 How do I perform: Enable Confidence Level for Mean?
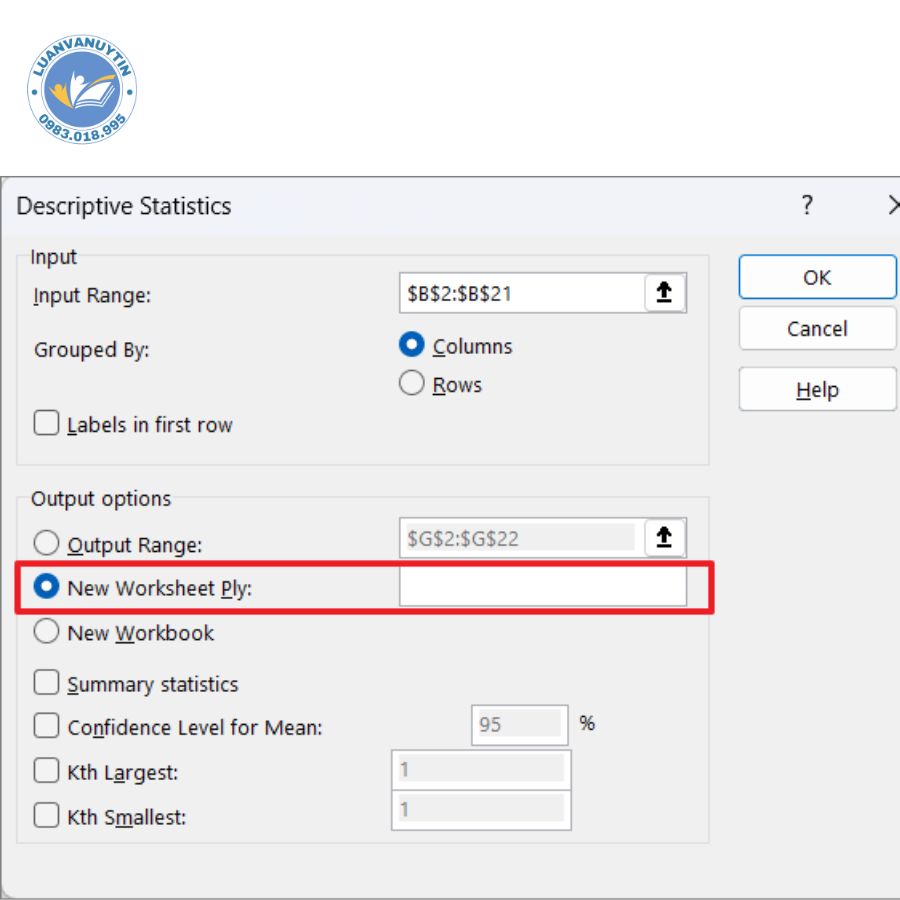[47, 726]
